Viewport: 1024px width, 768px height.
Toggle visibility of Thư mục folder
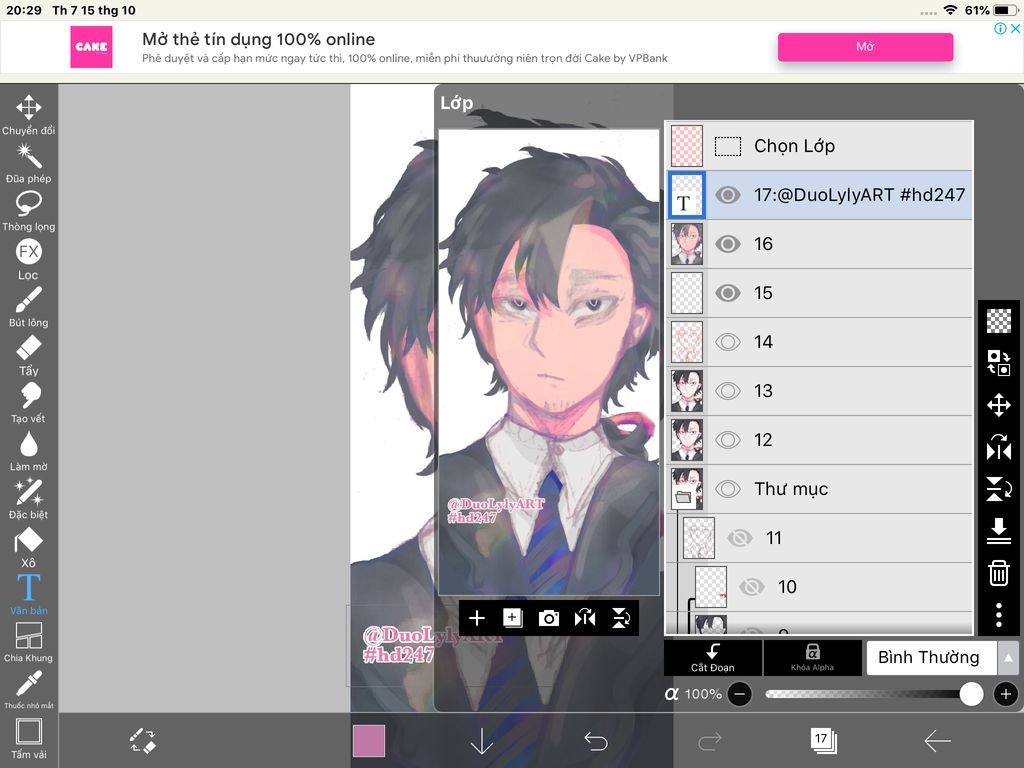(728, 488)
